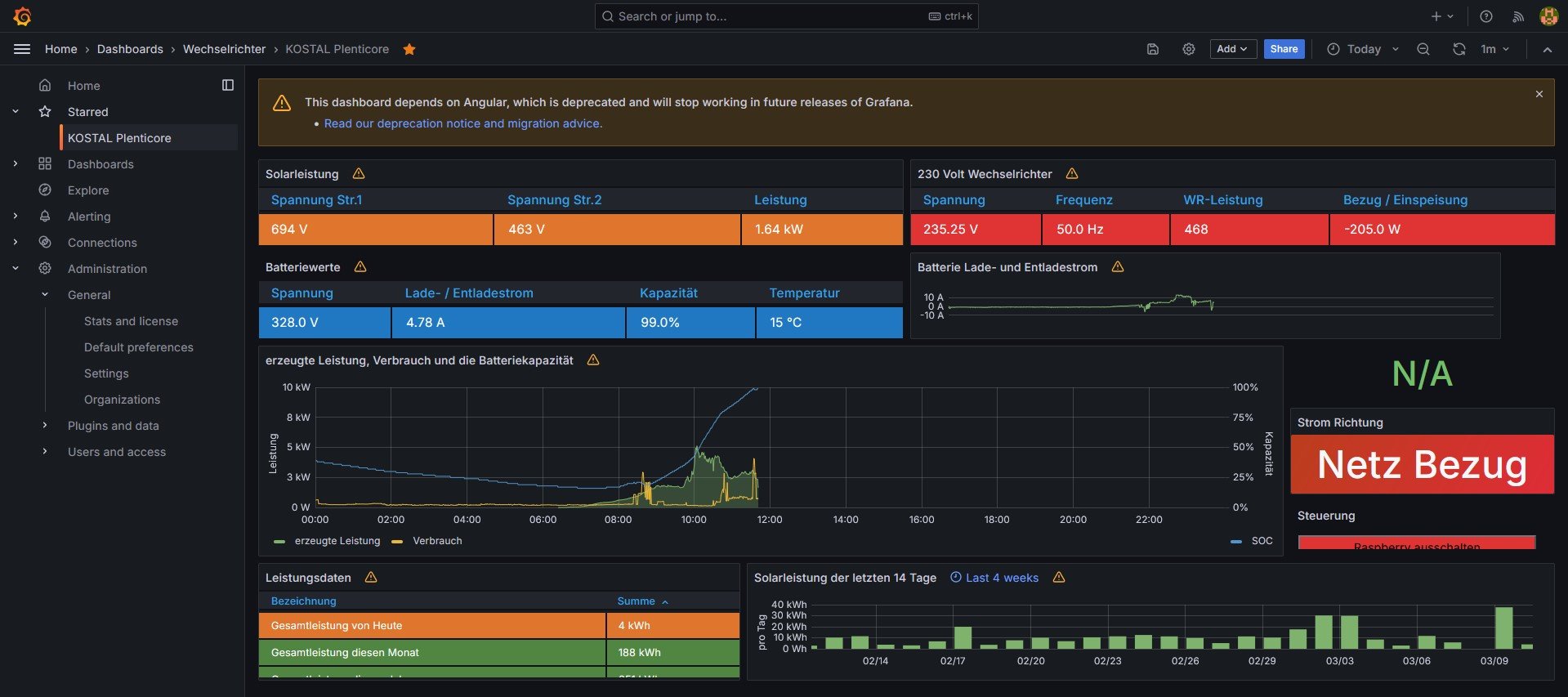Select Stats and license menu item
The image size is (1568, 697).
point(131,321)
